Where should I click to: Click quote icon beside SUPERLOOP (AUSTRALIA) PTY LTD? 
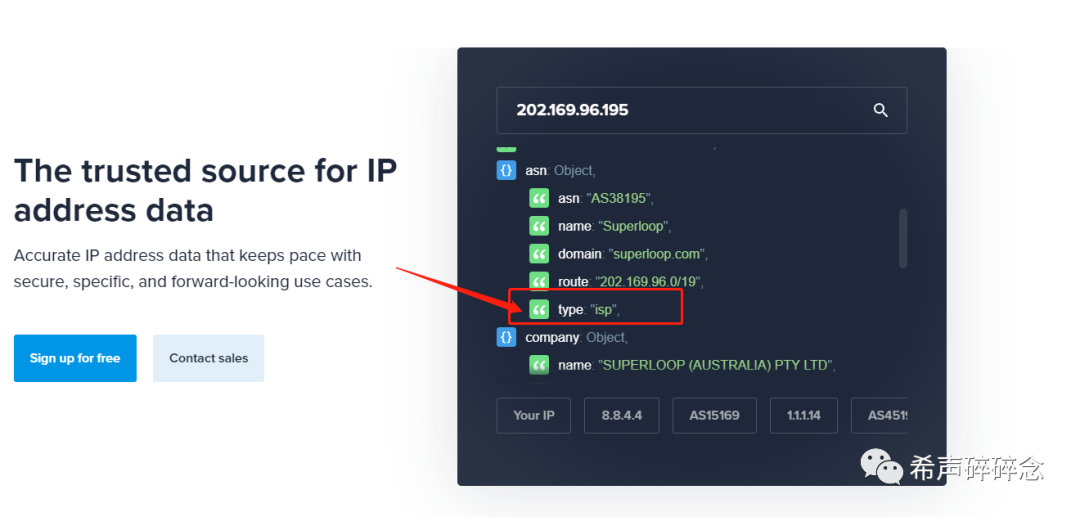pos(539,365)
